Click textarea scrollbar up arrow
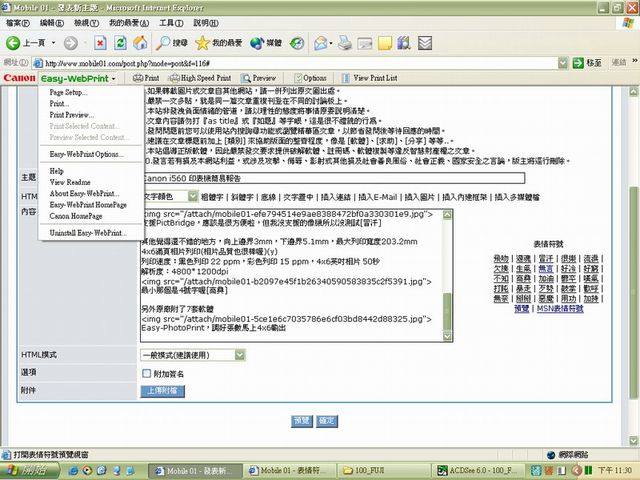 (x=447, y=215)
